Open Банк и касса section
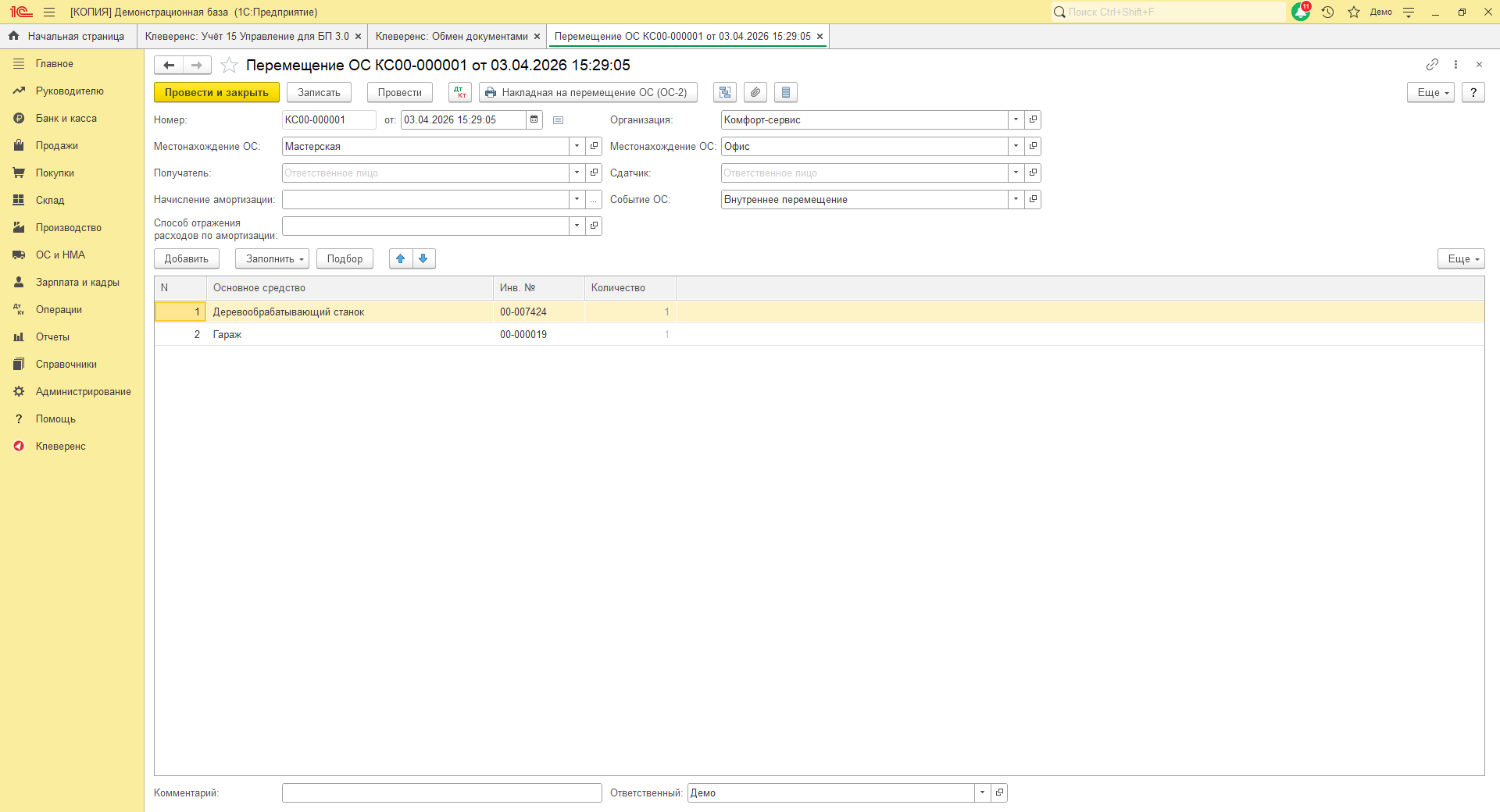This screenshot has width=1500, height=812. point(66,118)
